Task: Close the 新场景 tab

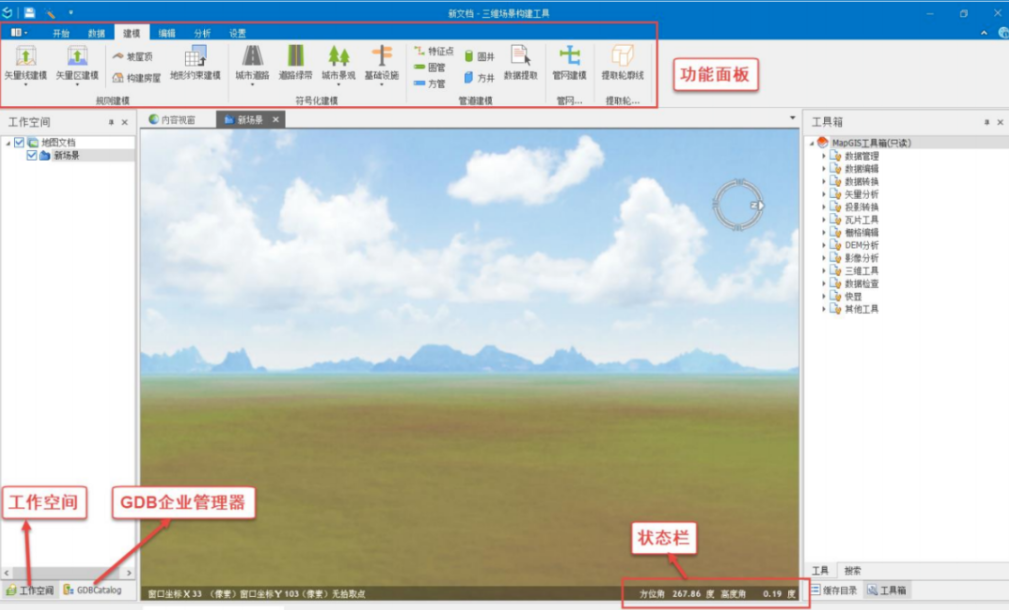Action: pos(276,120)
